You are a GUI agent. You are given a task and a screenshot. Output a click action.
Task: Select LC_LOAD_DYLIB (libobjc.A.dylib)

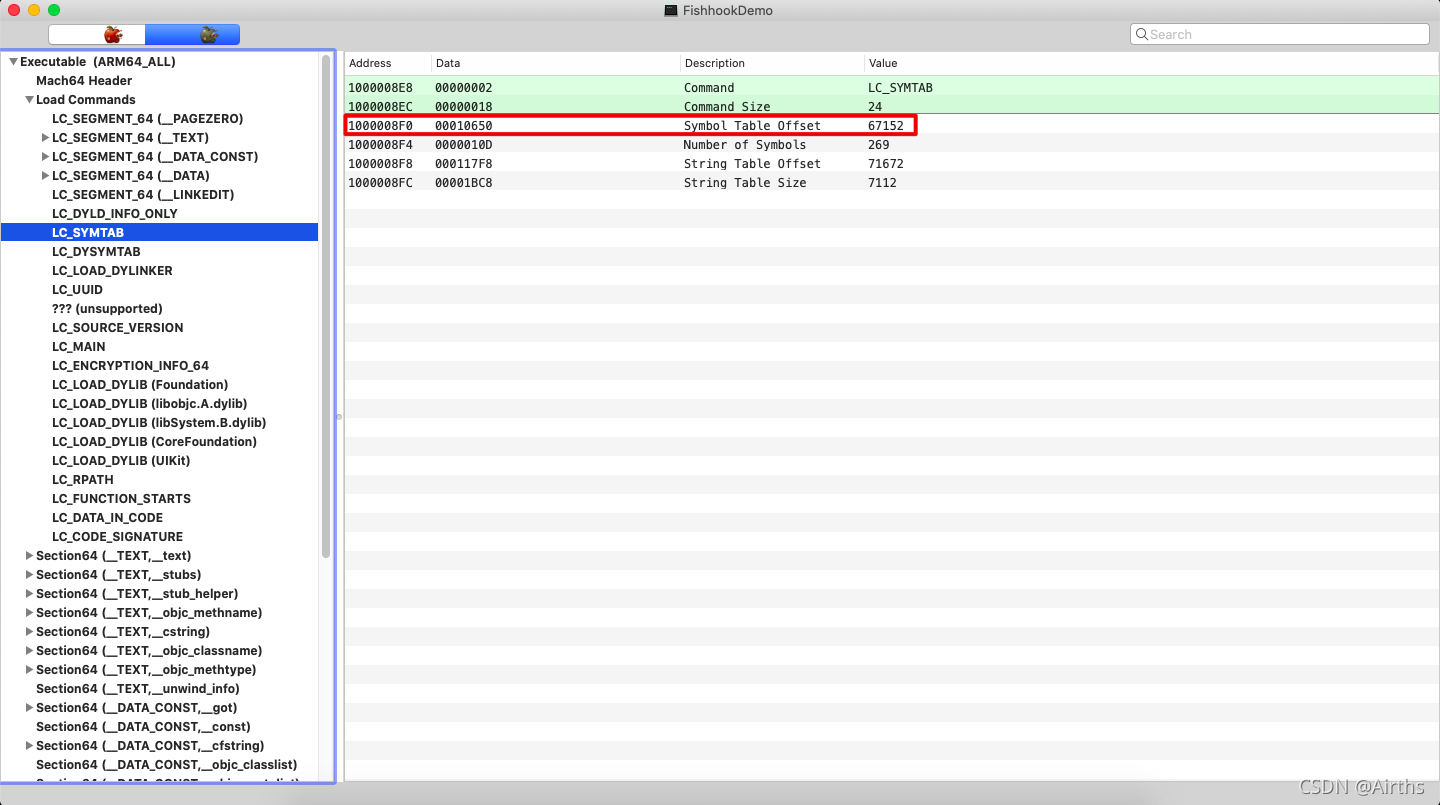click(152, 404)
